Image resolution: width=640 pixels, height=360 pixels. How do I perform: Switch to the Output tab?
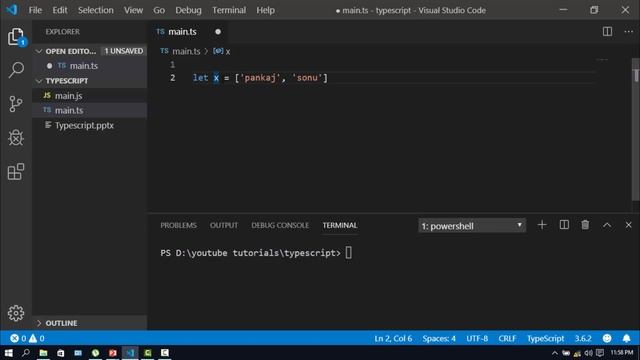224,225
